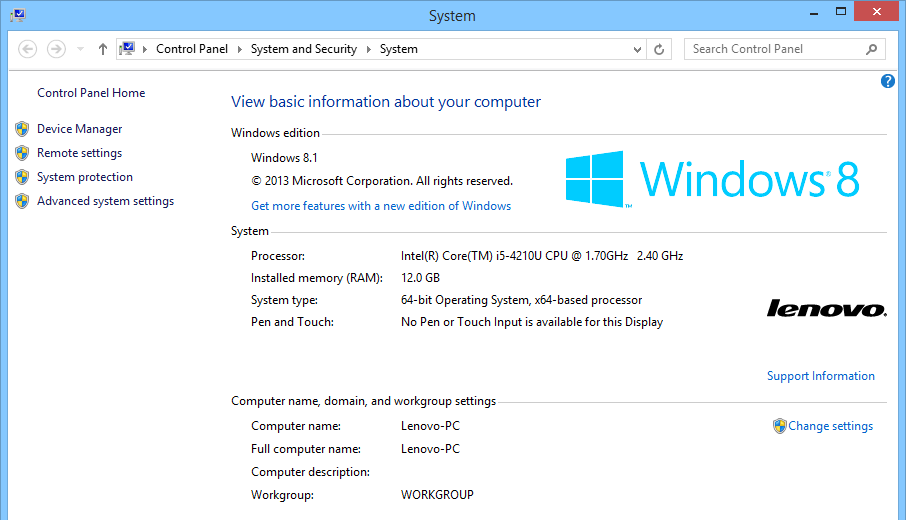This screenshot has height=520, width=906.
Task: Click the Installed memory (RAM) label
Action: [317, 278]
